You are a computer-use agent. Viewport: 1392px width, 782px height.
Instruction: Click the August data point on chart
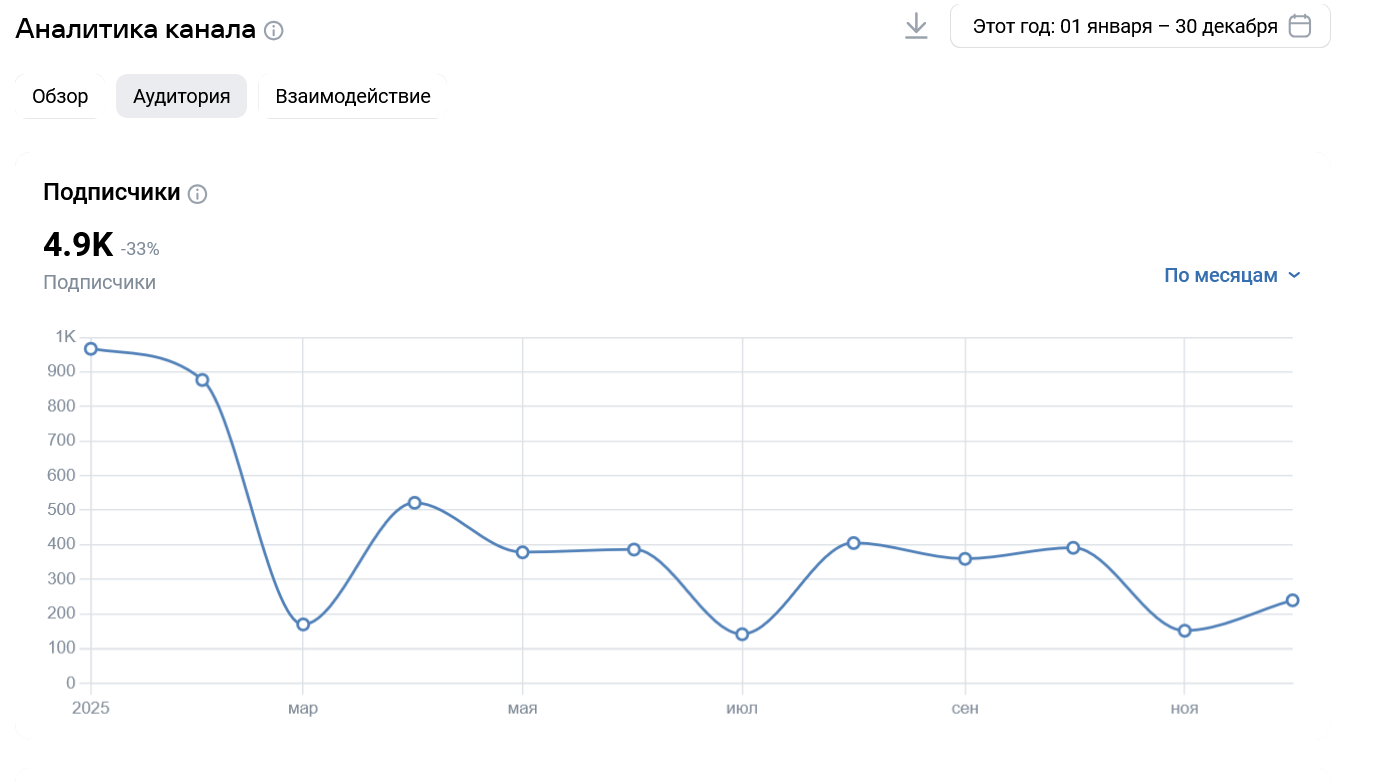(x=853, y=543)
